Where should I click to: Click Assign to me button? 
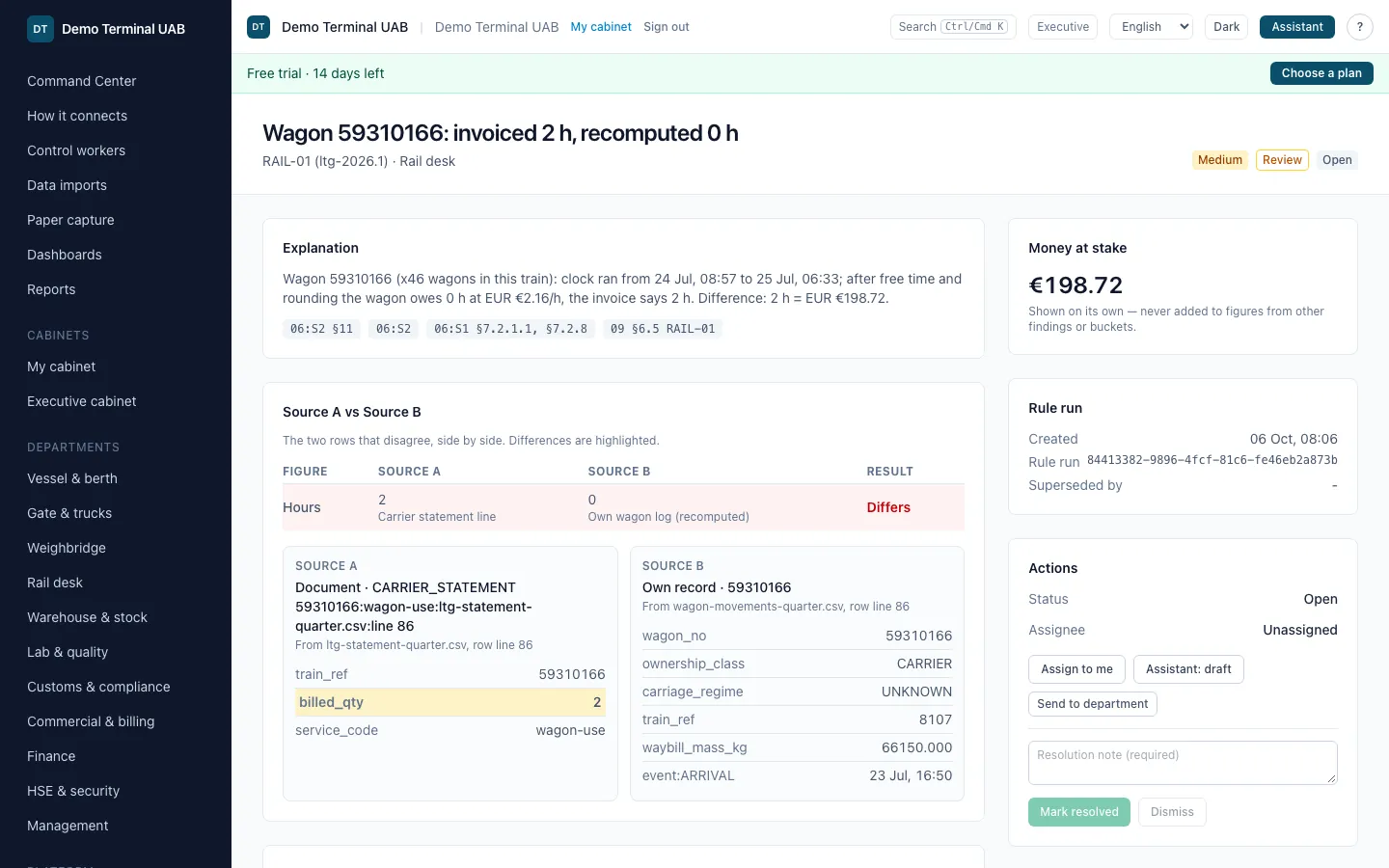pyautogui.click(x=1076, y=669)
